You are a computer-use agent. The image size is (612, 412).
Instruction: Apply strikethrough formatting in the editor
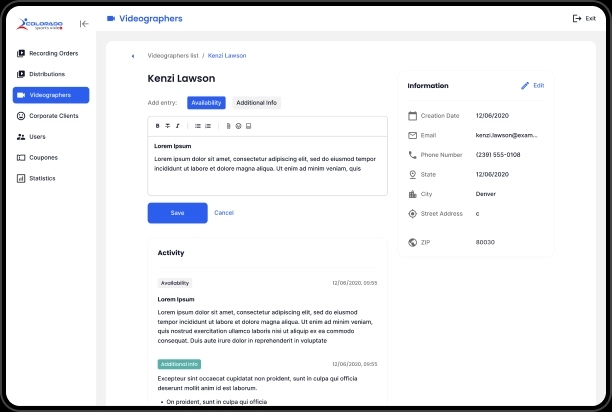click(167, 126)
